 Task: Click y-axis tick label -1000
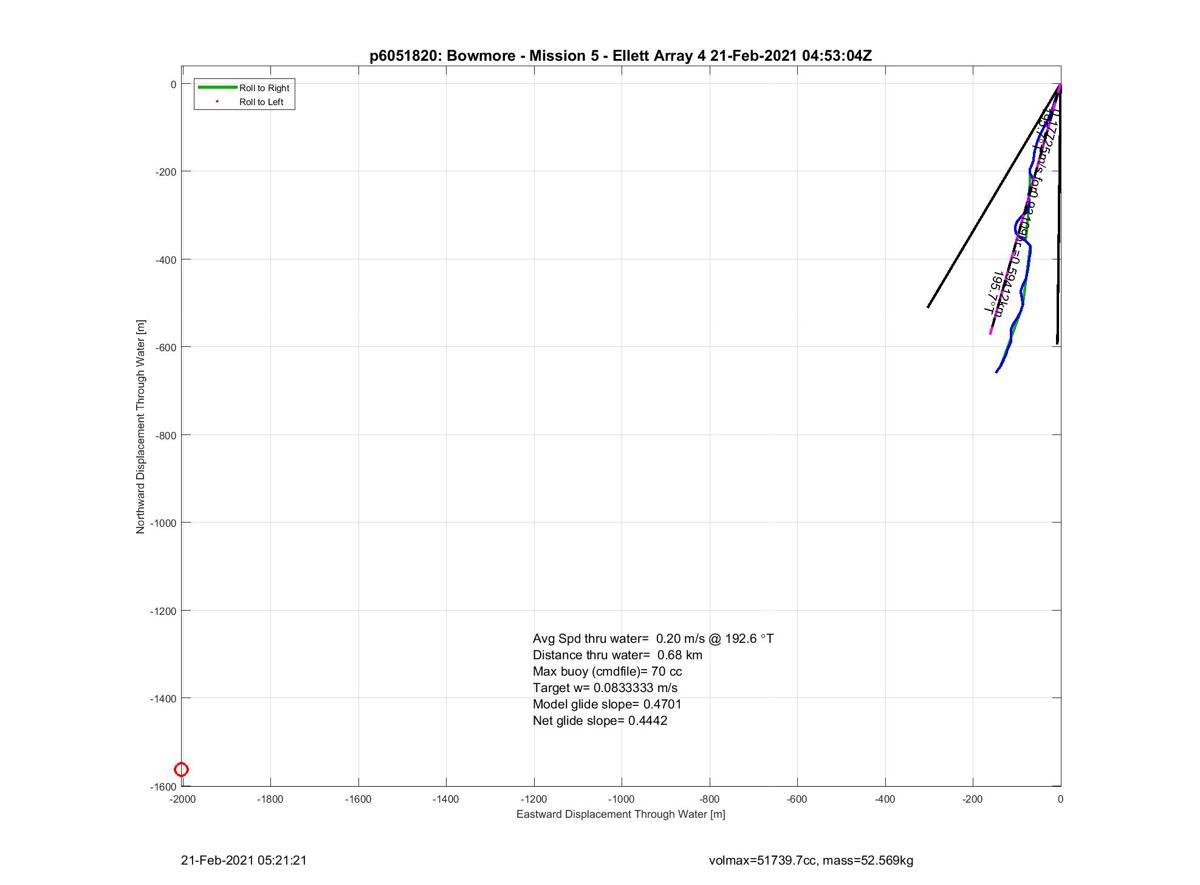tap(162, 523)
